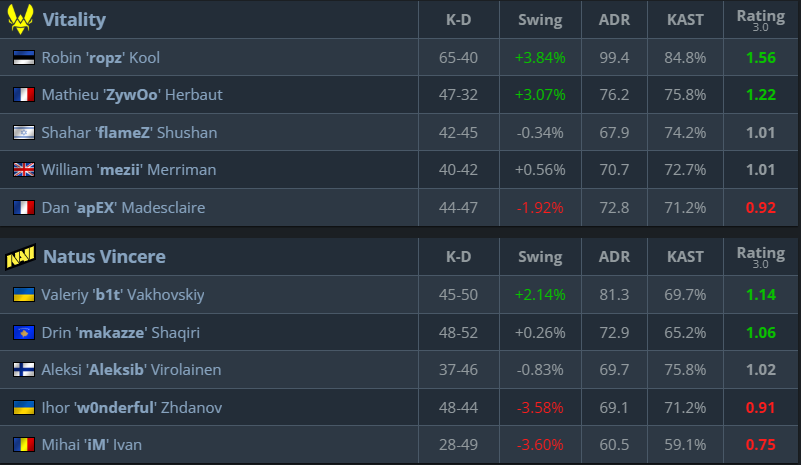The height and width of the screenshot is (465, 801).
Task: Click the Romanian flag beside iM
Action: click(x=23, y=445)
